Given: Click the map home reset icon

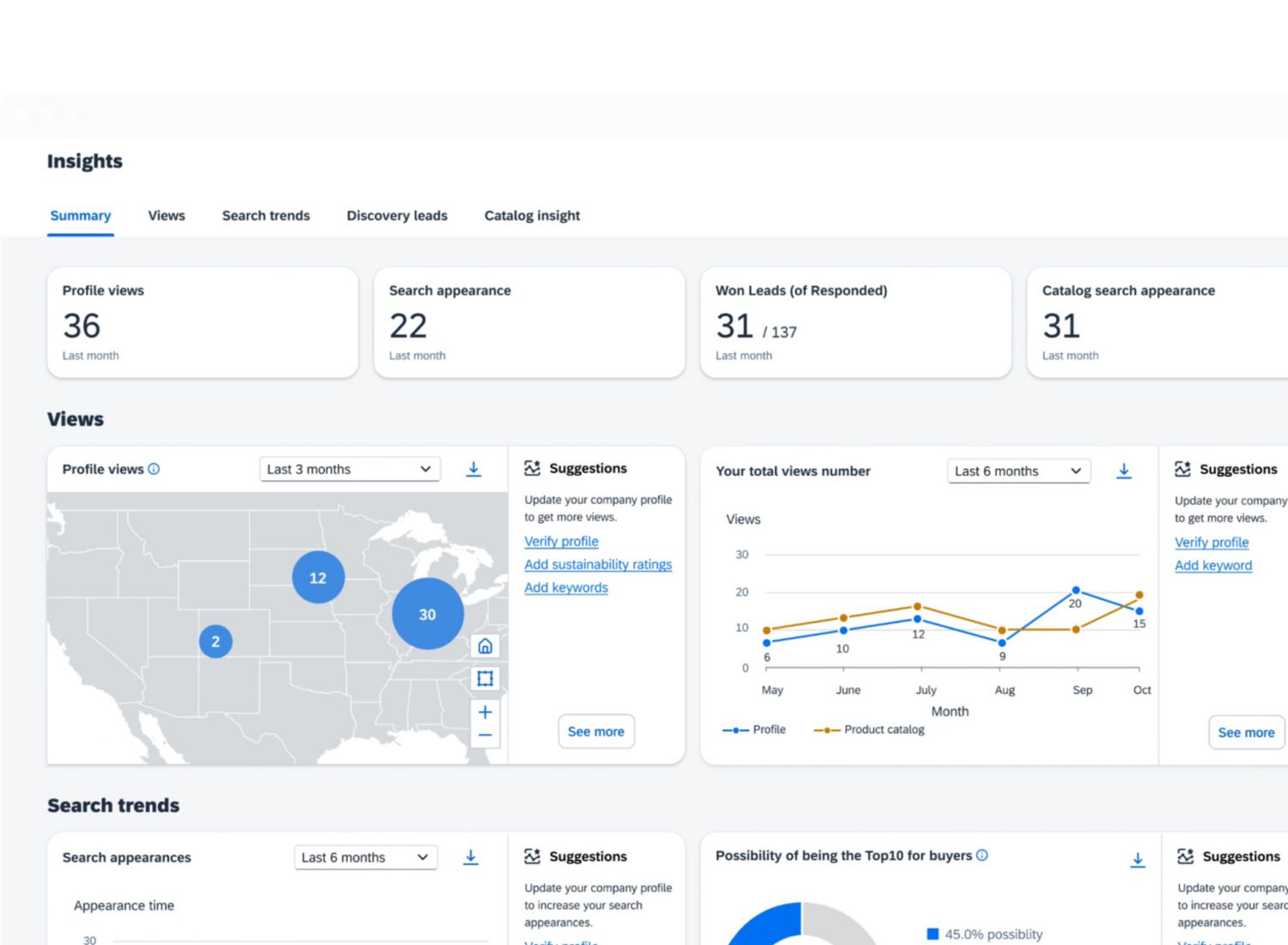Looking at the screenshot, I should point(485,646).
